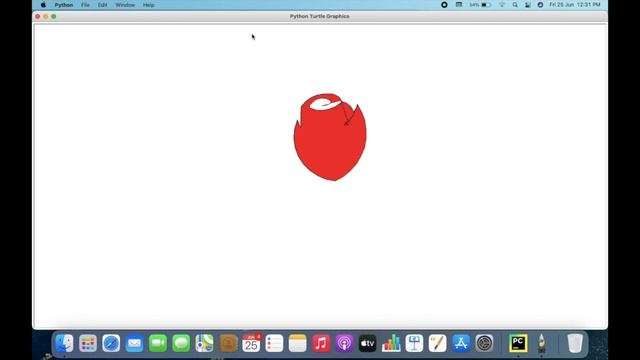Open Maps from the Dock
The image size is (640, 360).
pos(204,343)
